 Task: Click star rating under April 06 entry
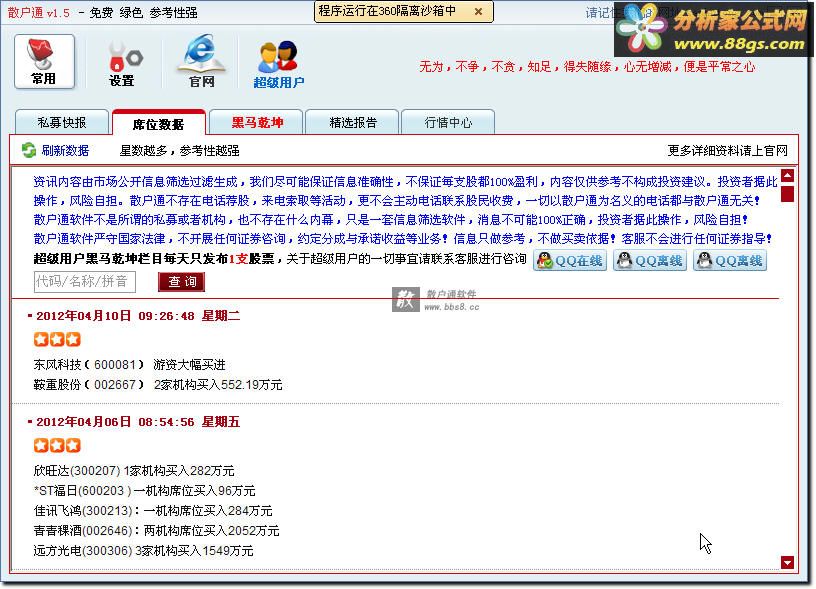click(x=57, y=446)
